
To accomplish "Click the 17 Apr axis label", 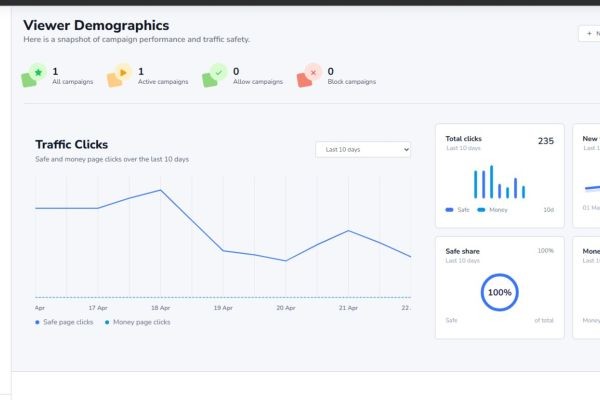I will (x=98, y=308).
